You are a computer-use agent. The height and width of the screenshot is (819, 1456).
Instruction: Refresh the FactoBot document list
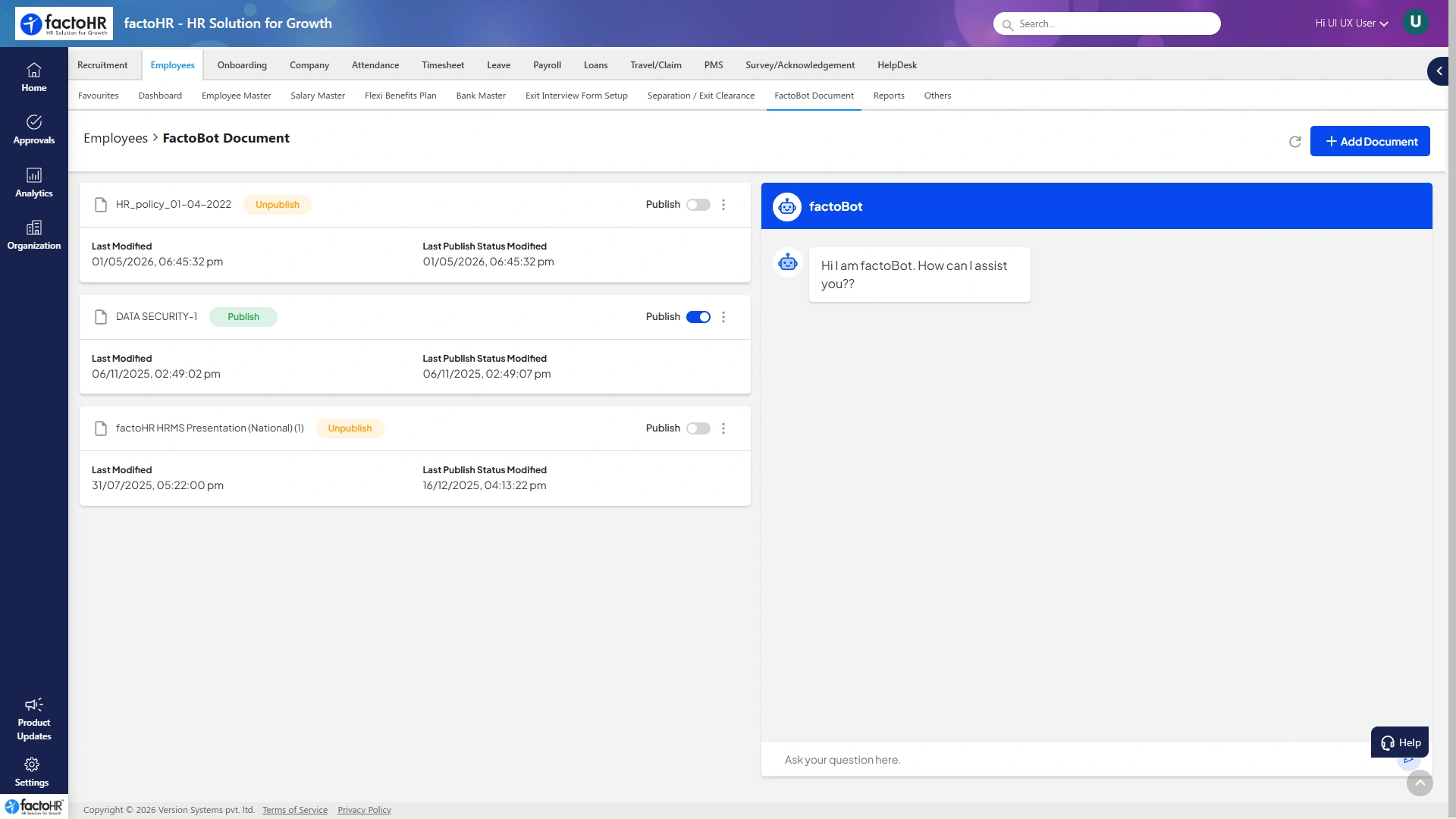tap(1295, 142)
